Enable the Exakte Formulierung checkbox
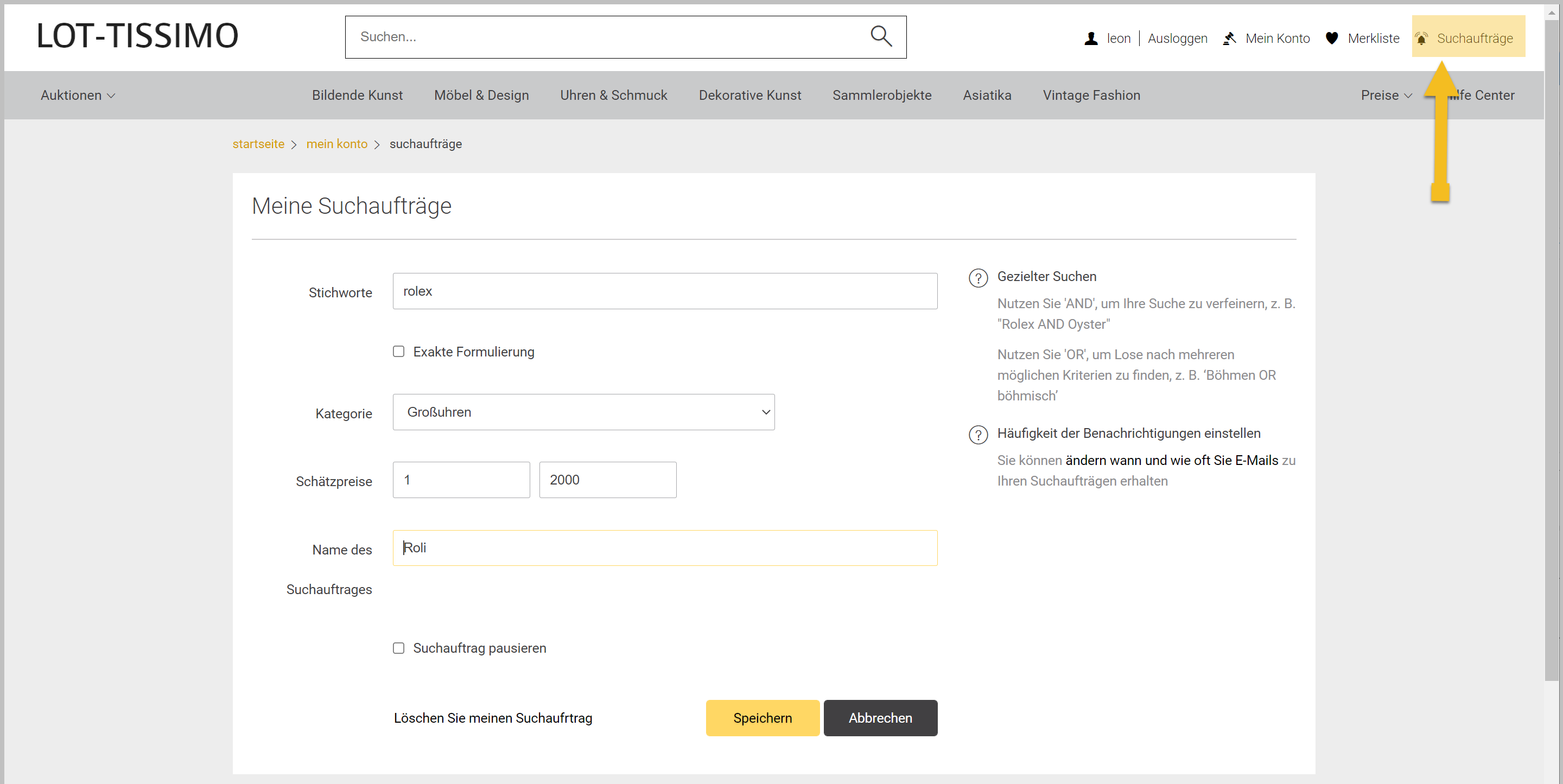Image resolution: width=1563 pixels, height=784 pixels. pos(399,352)
